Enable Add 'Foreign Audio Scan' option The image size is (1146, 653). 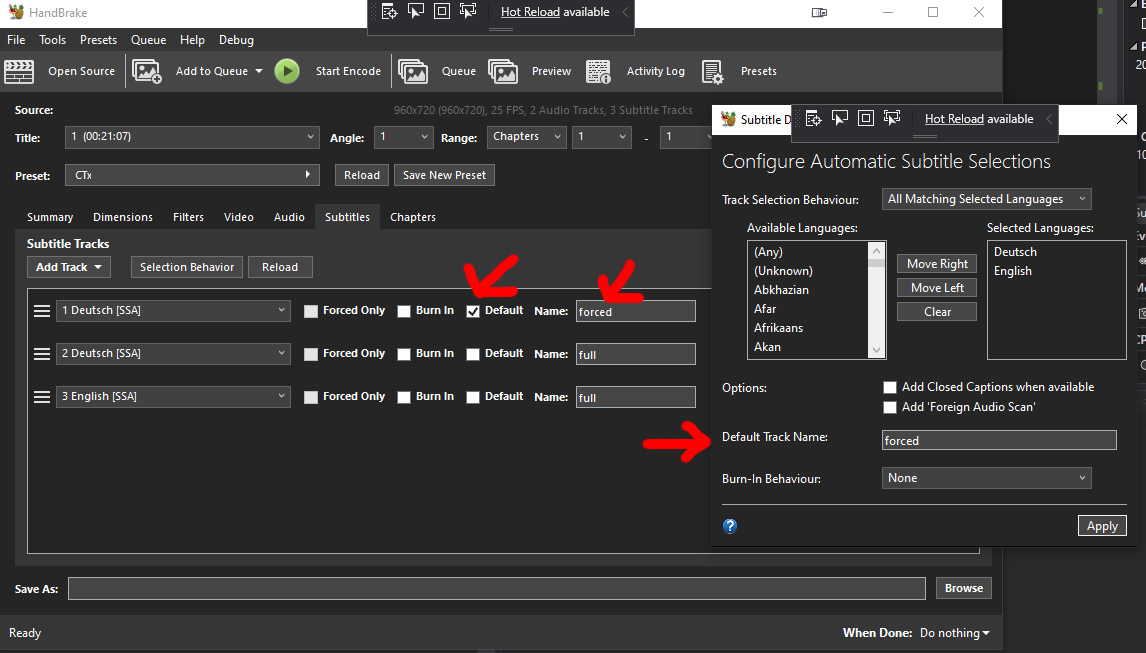(x=889, y=407)
